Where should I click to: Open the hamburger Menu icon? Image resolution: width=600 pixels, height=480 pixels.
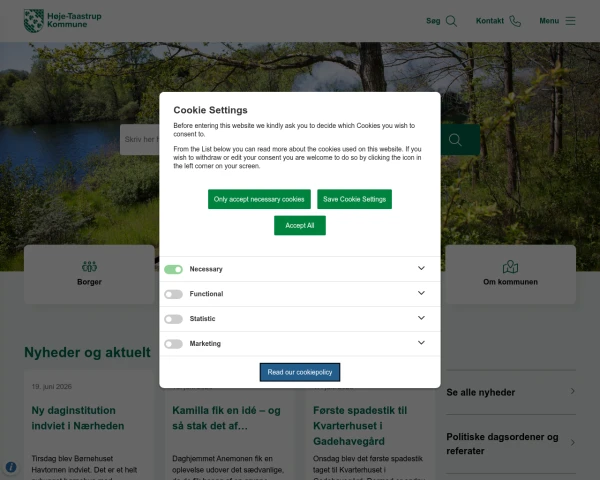pyautogui.click(x=570, y=21)
